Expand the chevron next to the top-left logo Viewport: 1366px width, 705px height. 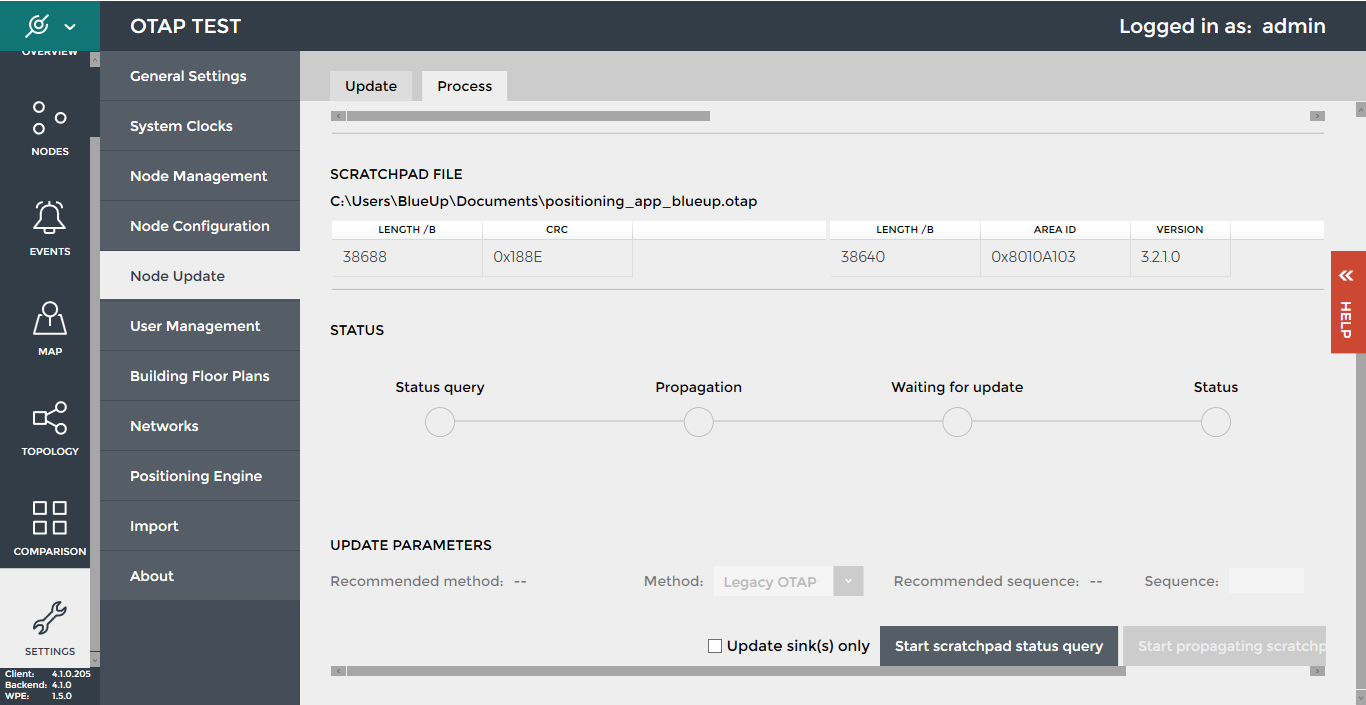click(68, 26)
